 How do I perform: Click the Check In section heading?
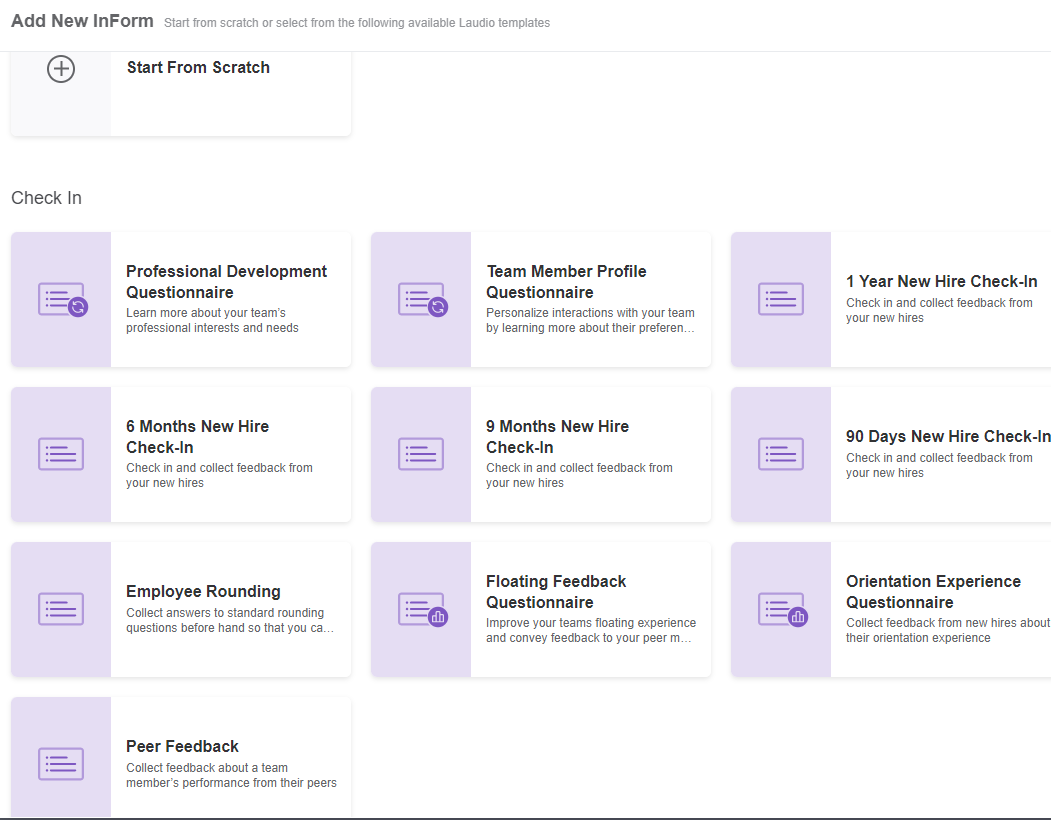click(46, 198)
